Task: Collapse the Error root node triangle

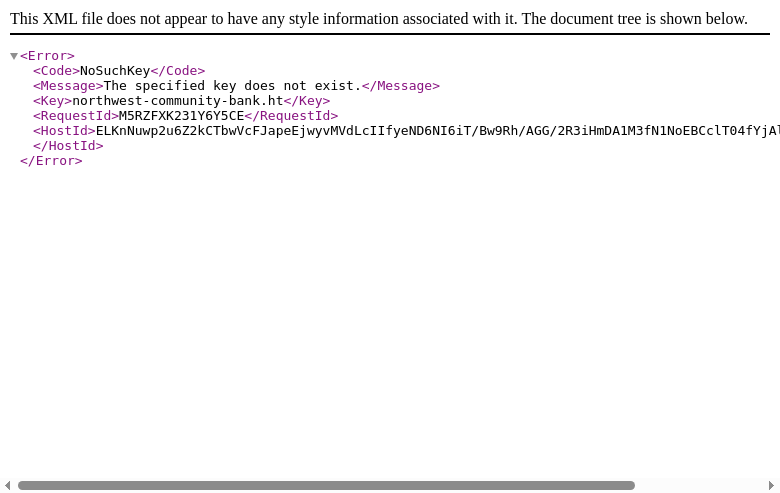Action: click(14, 56)
